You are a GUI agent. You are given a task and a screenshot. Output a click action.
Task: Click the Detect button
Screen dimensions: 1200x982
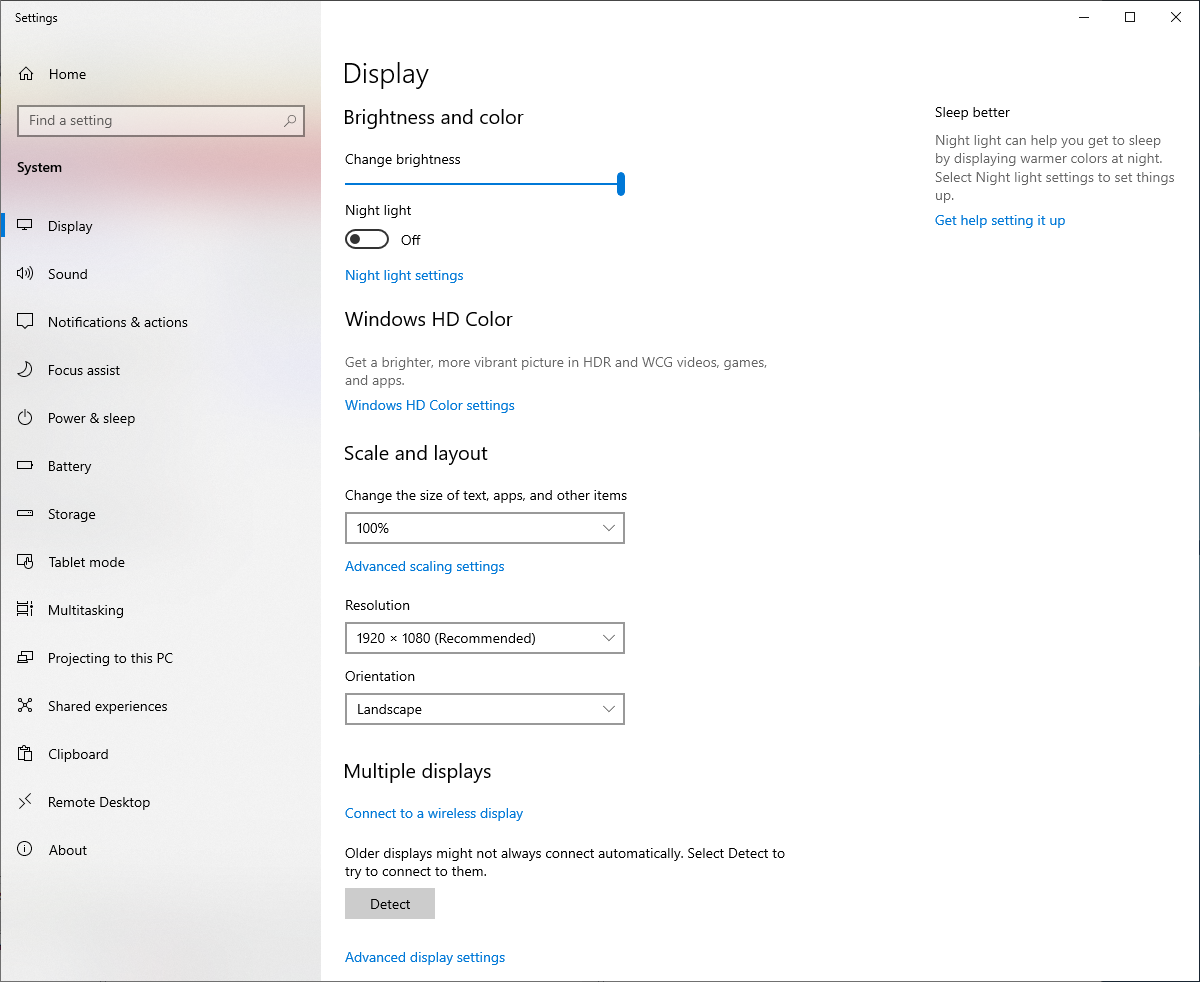coord(390,904)
